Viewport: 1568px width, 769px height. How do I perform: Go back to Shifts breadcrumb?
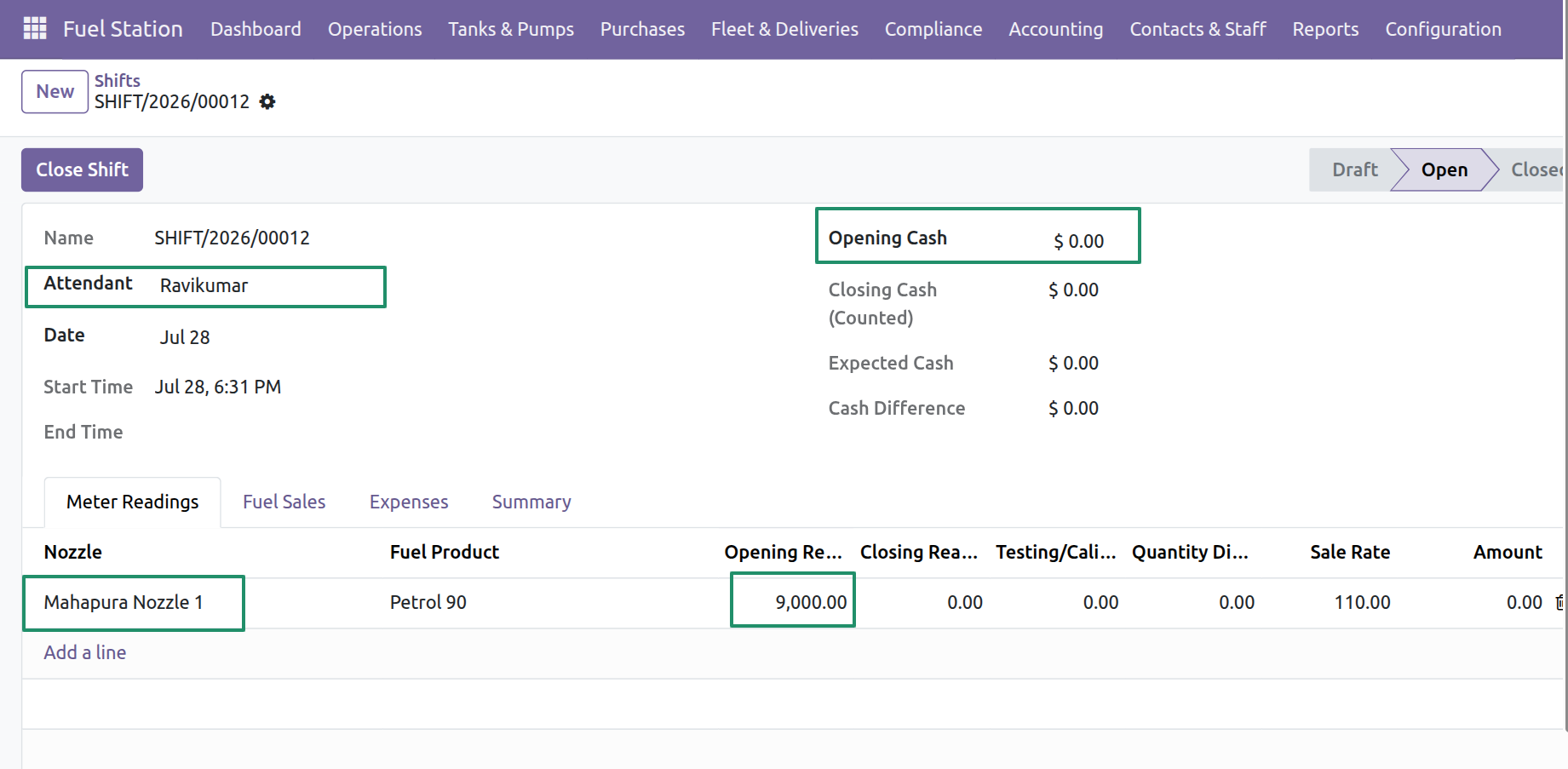pos(118,81)
